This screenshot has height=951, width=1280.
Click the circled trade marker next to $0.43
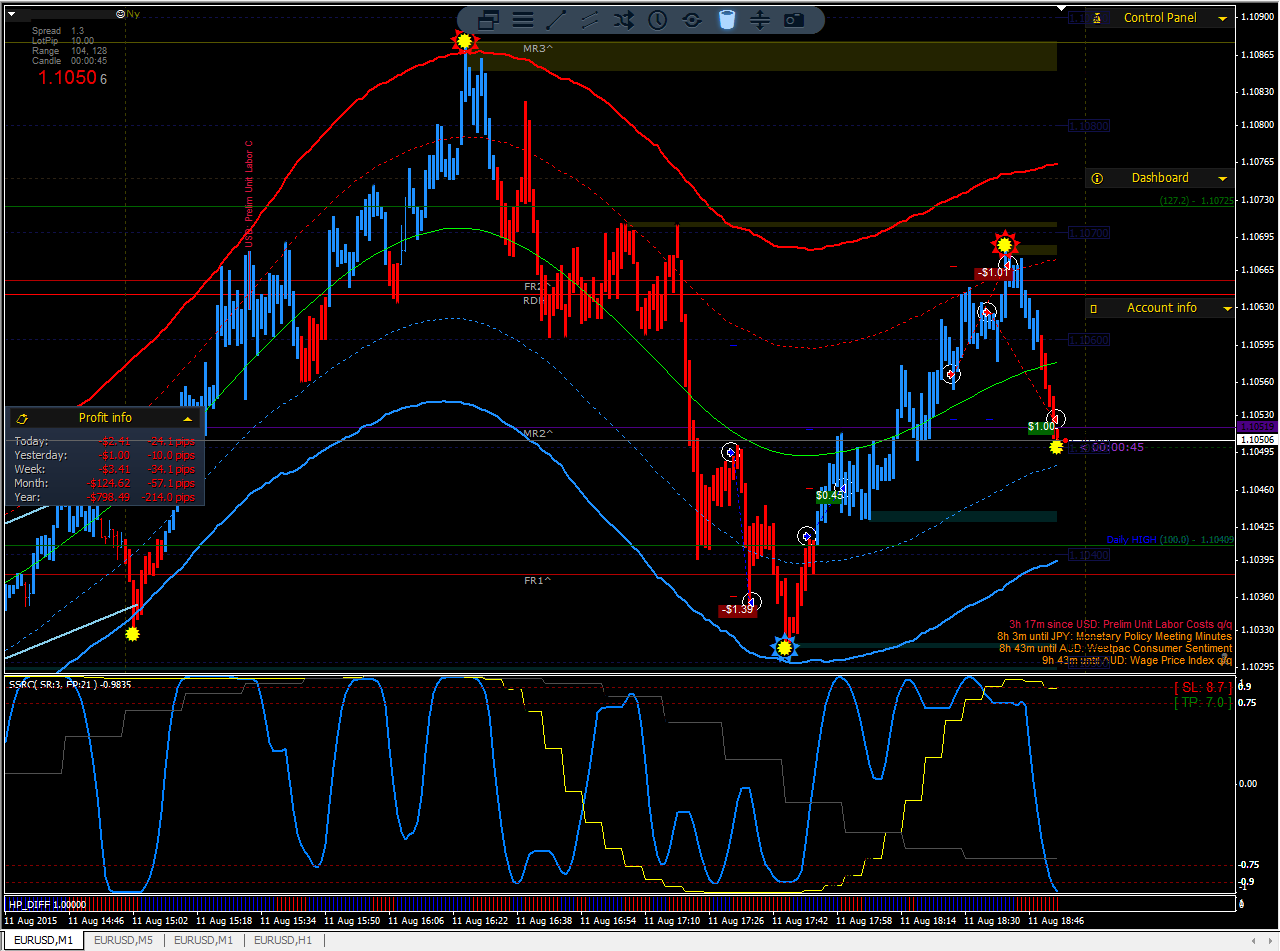(842, 488)
